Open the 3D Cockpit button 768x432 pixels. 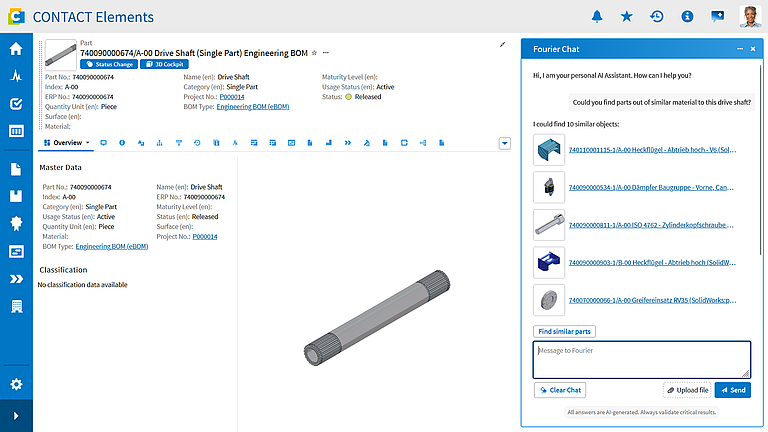165,64
